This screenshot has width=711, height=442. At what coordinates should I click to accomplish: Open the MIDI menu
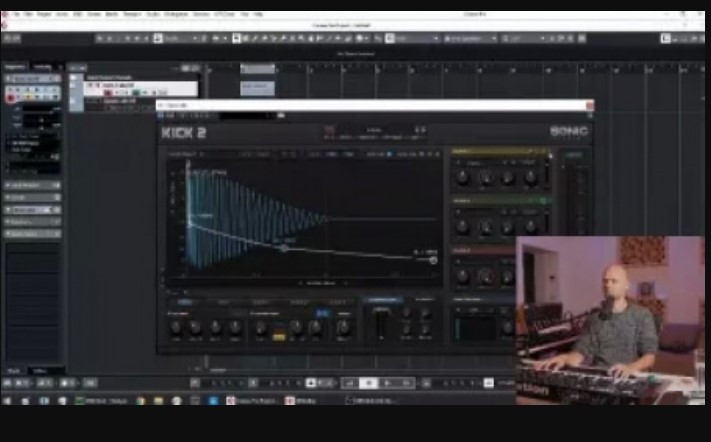(78, 15)
